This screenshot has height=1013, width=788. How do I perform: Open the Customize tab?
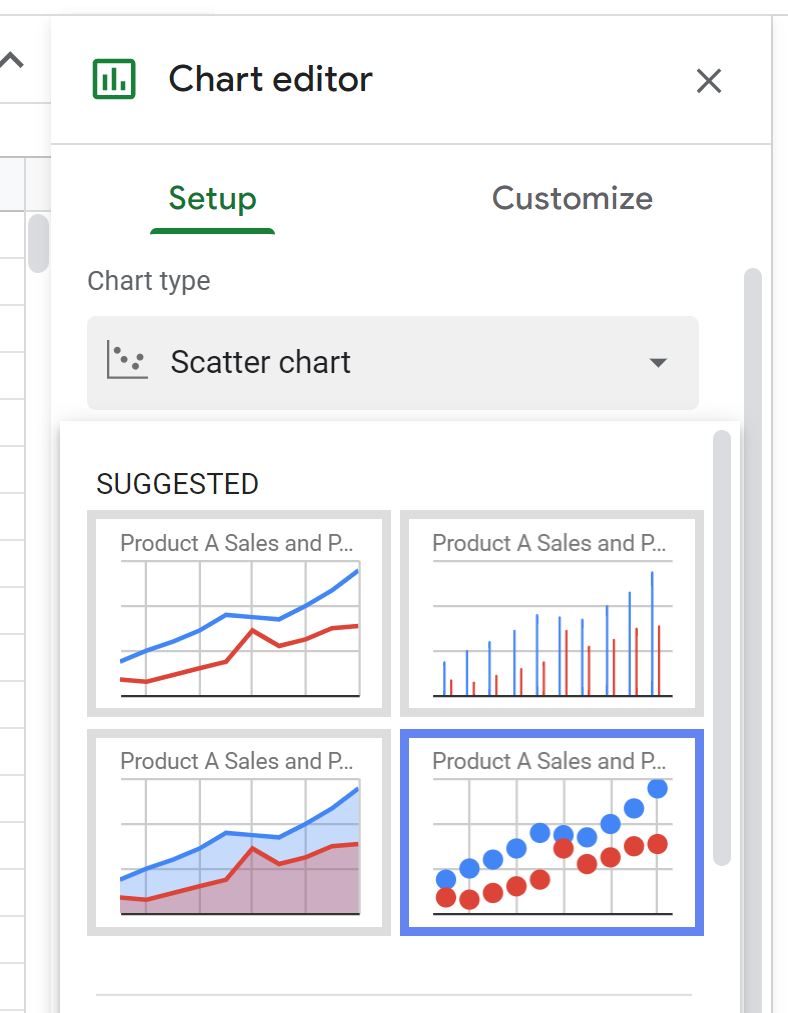572,198
